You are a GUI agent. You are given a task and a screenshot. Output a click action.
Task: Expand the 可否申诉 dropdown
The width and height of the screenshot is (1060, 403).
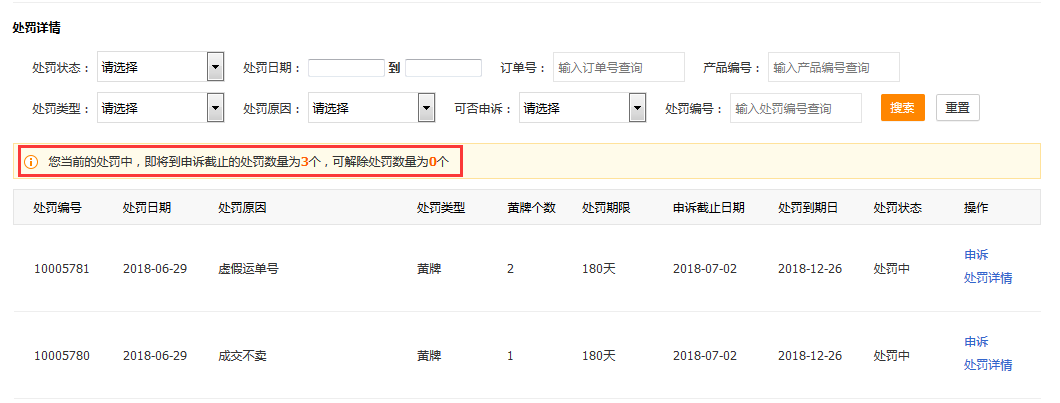pyautogui.click(x=583, y=108)
